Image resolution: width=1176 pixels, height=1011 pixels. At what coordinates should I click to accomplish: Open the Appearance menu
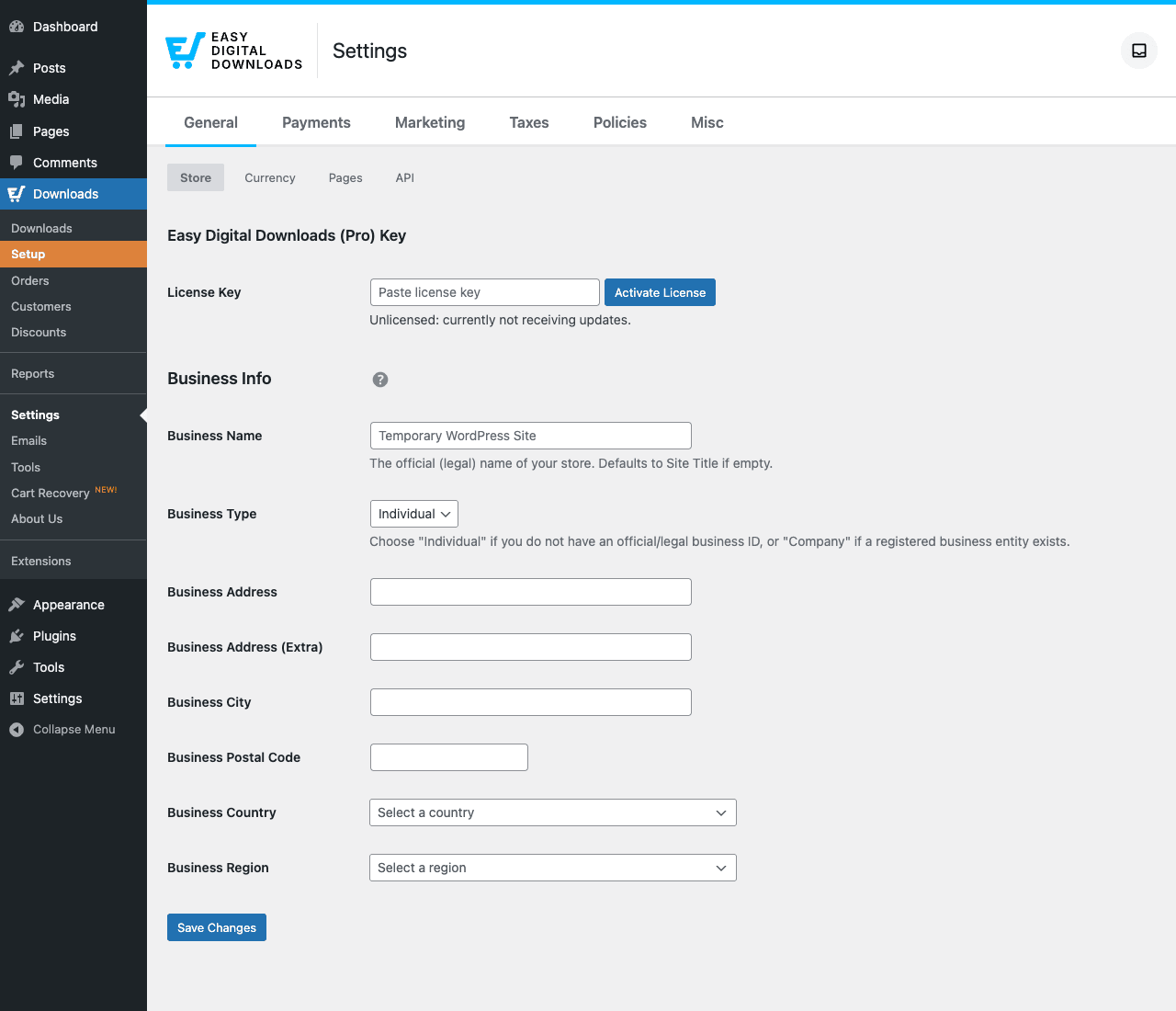coord(73,605)
